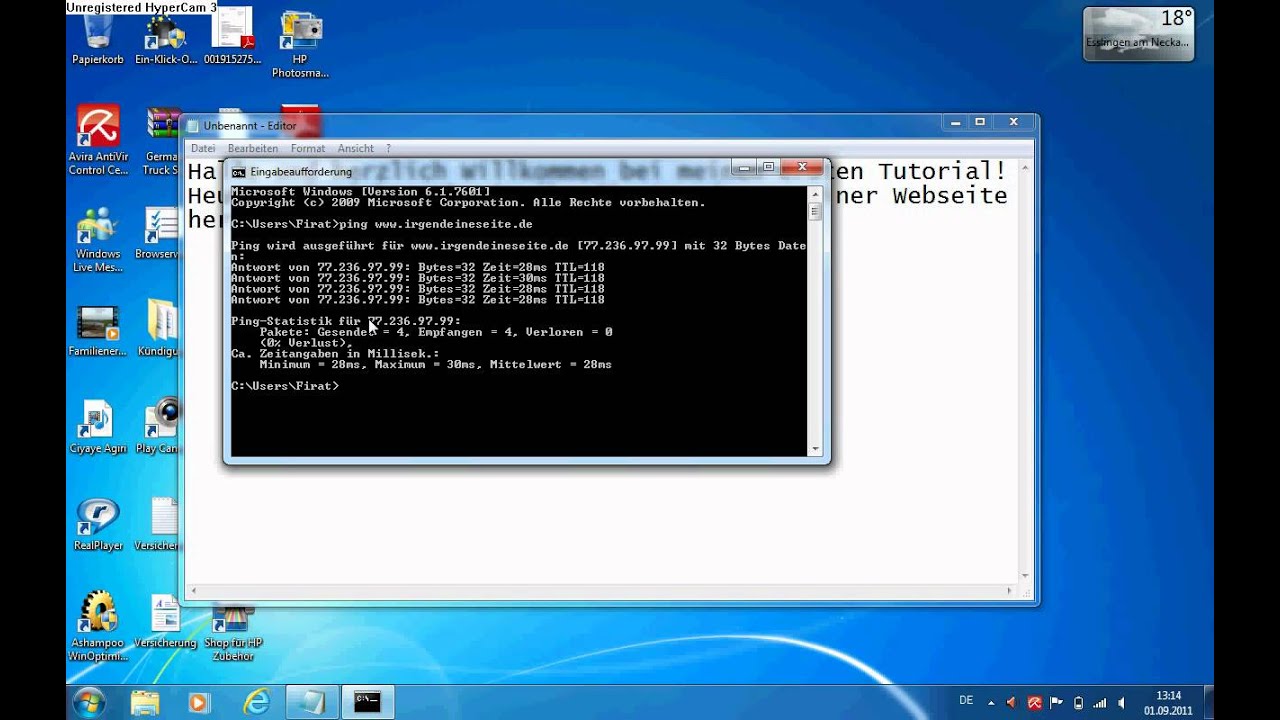The width and height of the screenshot is (1280, 720).
Task: Open the Familiener... desktop item
Action: point(98,330)
